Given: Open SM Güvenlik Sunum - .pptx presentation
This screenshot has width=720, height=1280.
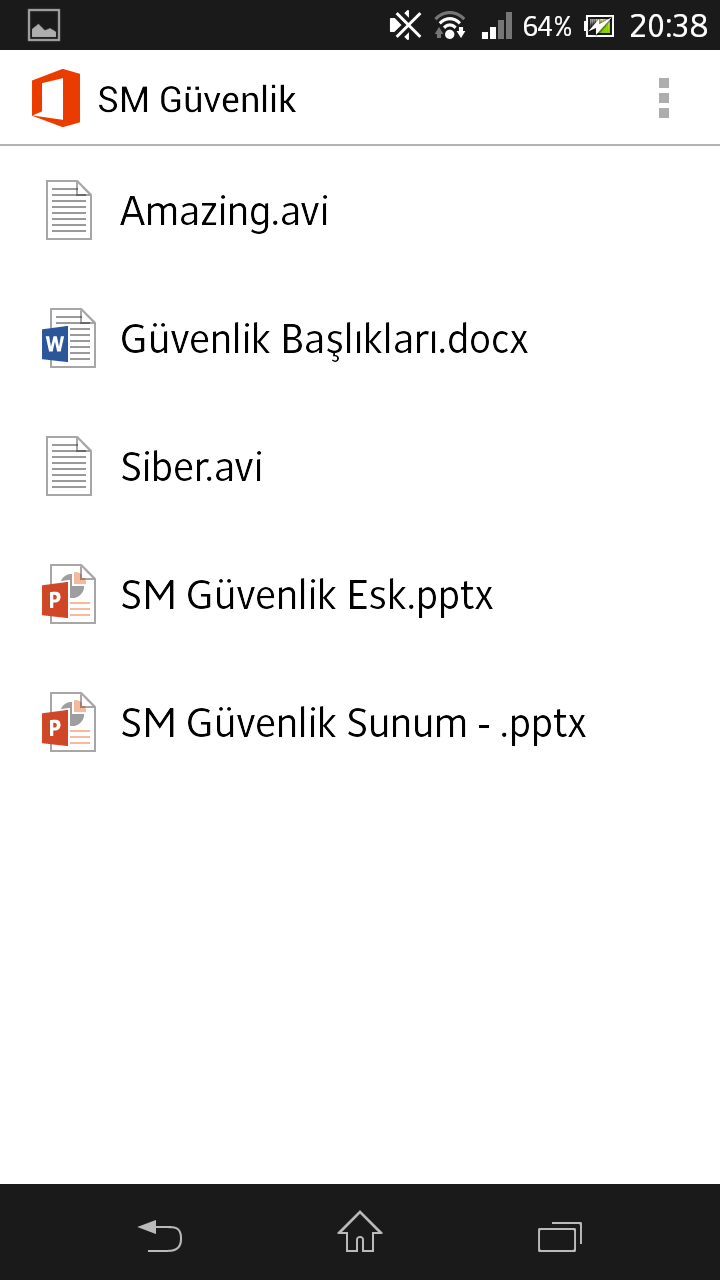Looking at the screenshot, I should [360, 722].
